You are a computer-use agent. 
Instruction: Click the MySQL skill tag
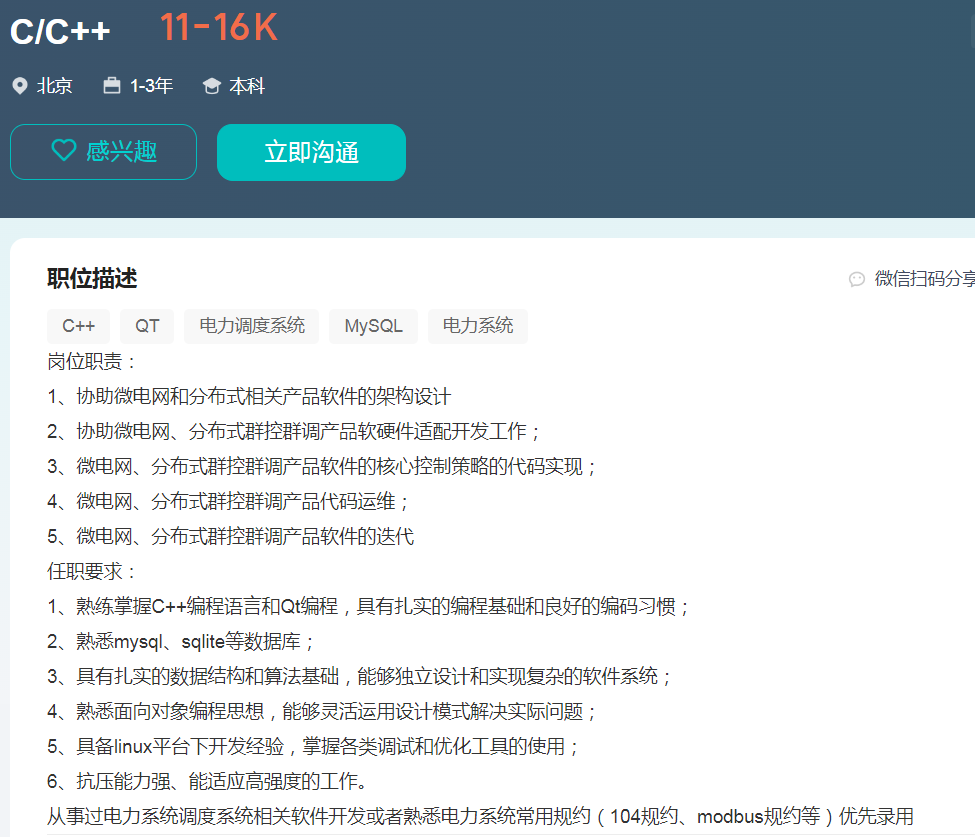tap(373, 326)
